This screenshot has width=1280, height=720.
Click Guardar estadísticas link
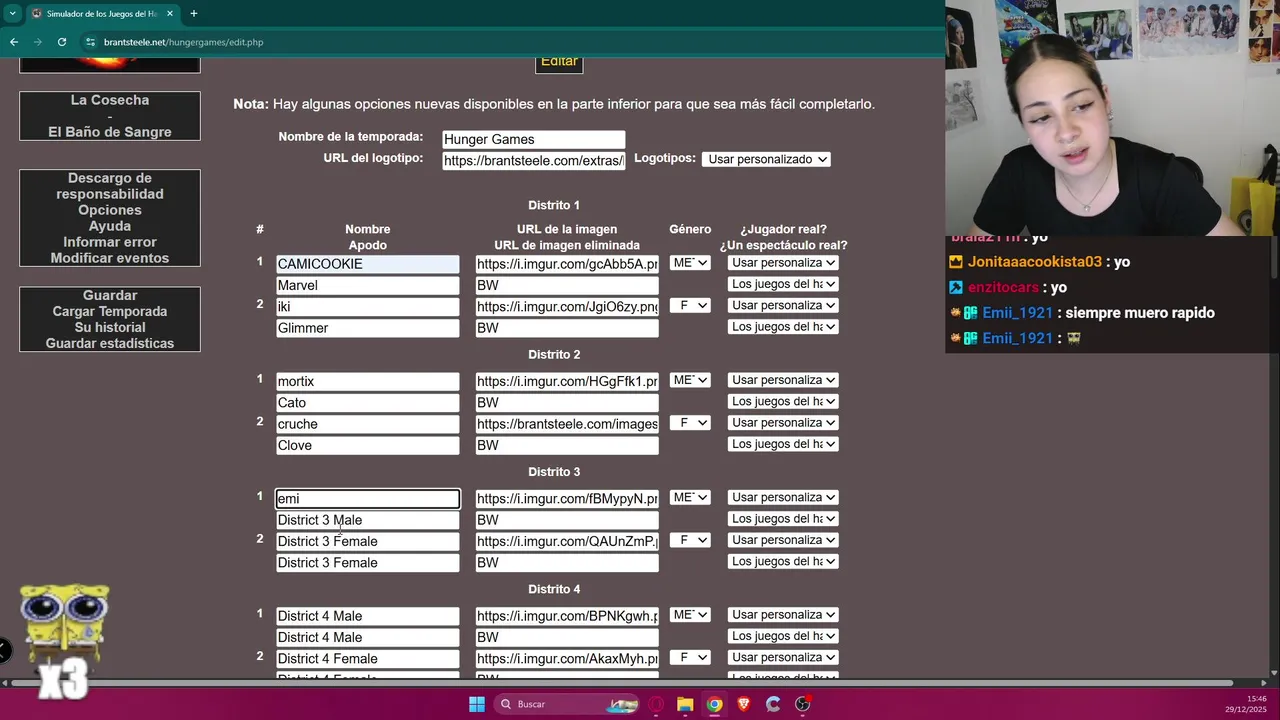[110, 343]
